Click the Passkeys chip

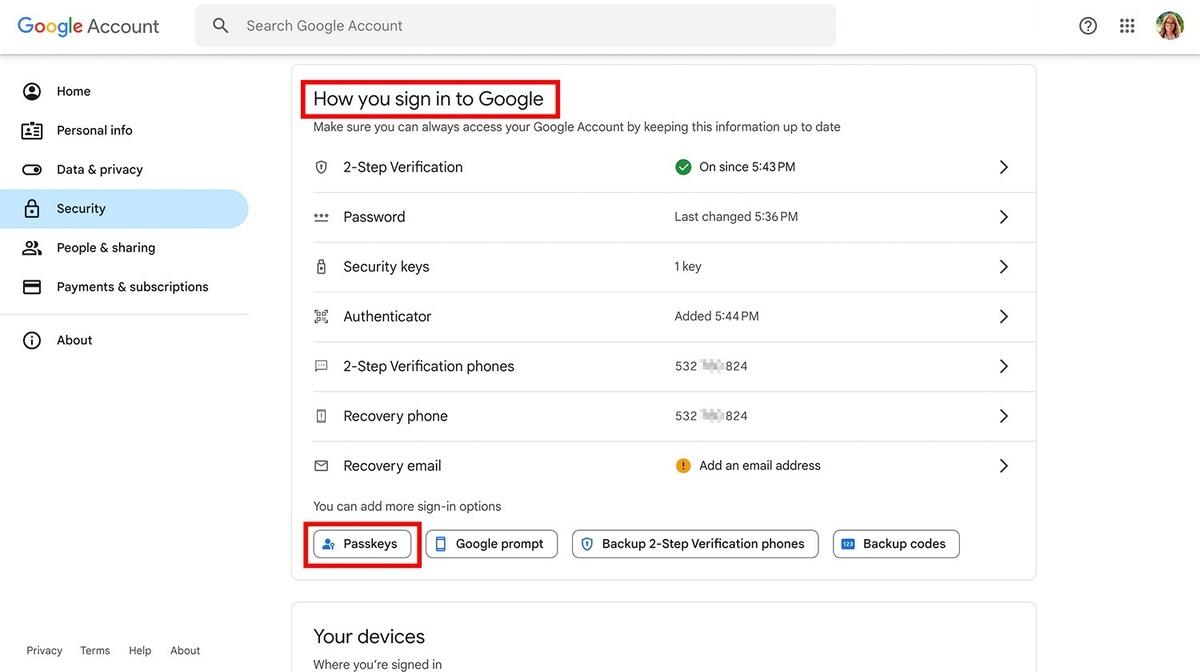362,544
